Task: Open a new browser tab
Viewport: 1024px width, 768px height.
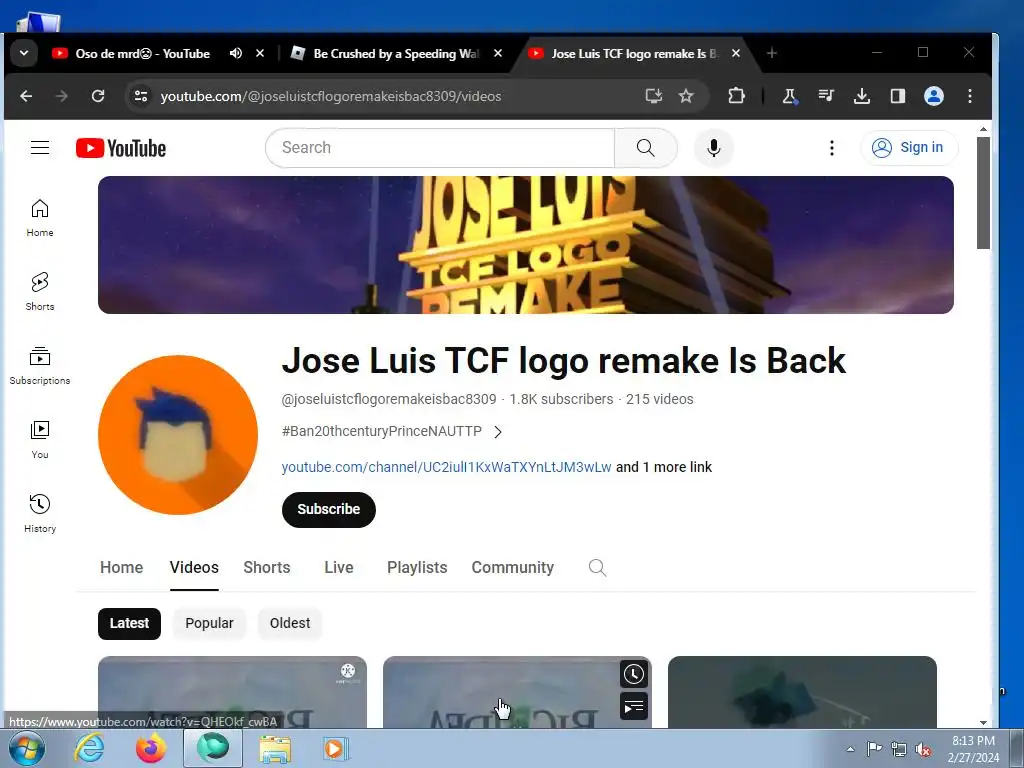Action: point(771,53)
